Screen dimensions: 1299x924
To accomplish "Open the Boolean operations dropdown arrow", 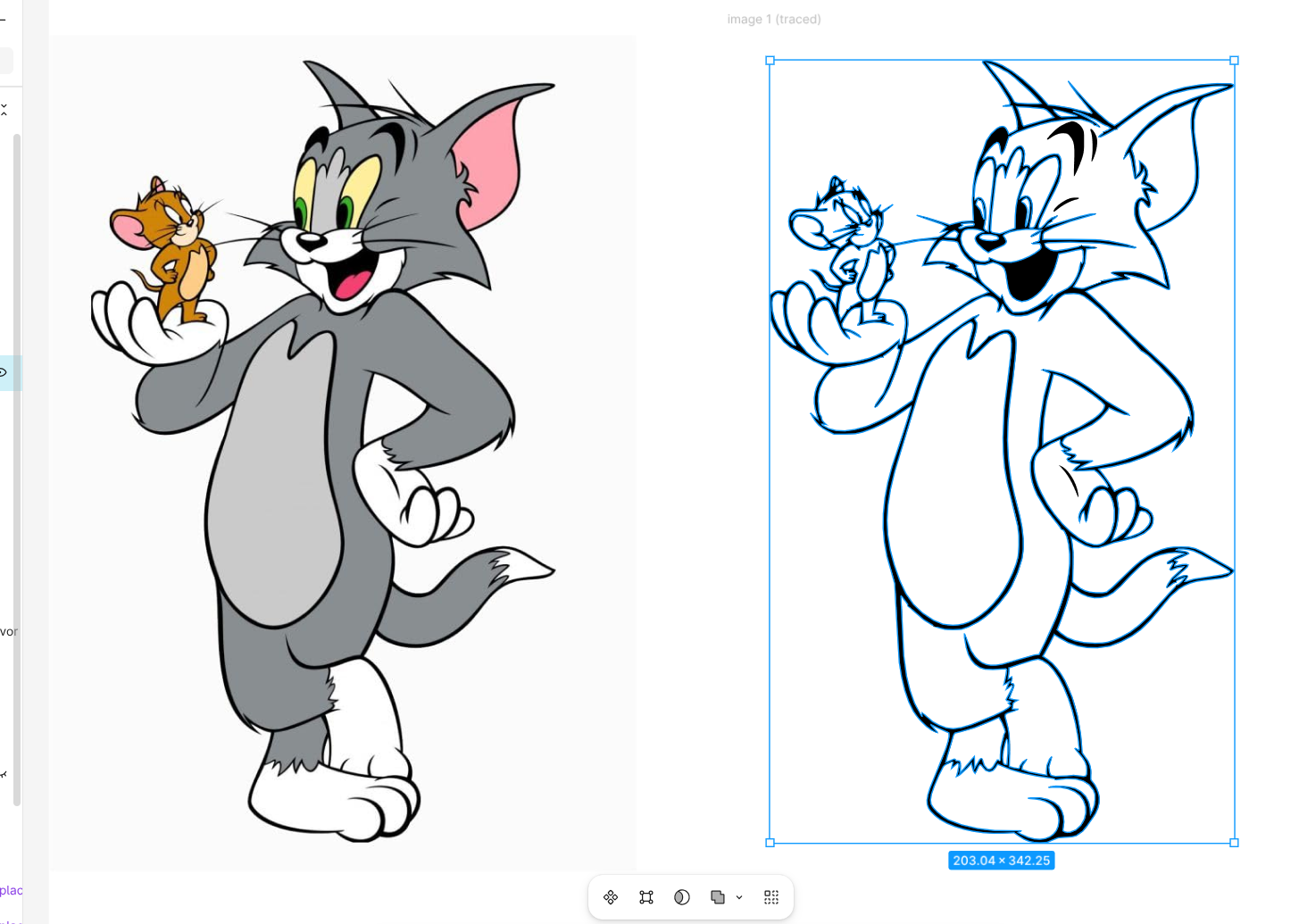I will 739,897.
